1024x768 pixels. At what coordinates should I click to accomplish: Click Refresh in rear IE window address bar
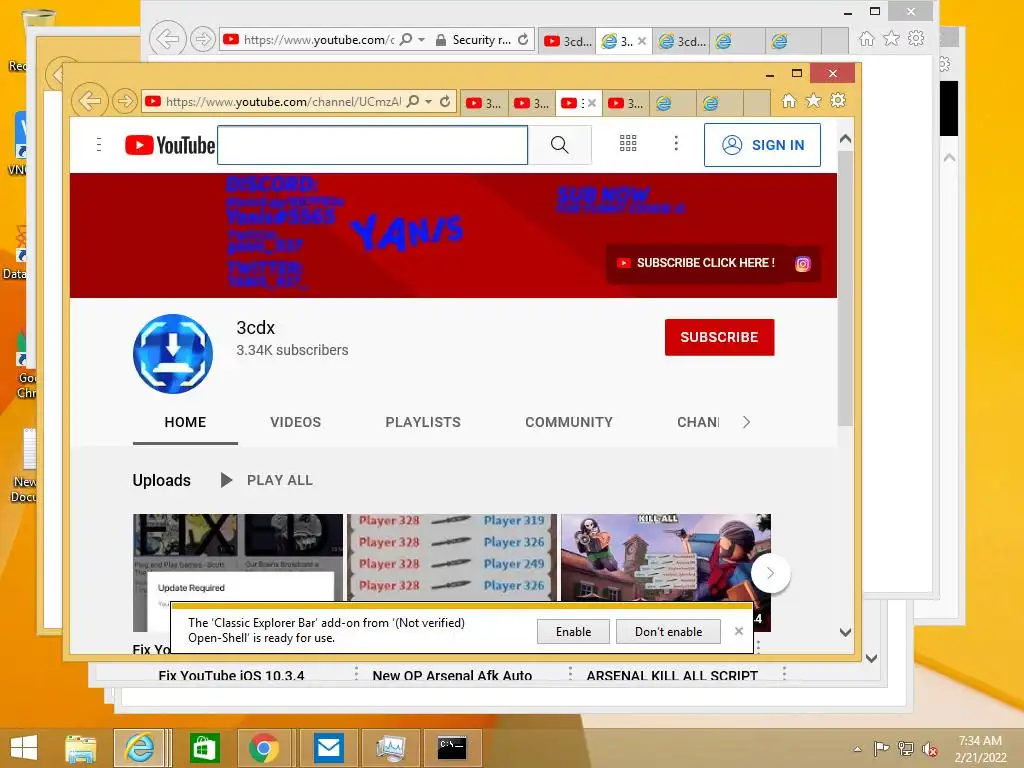click(x=523, y=40)
